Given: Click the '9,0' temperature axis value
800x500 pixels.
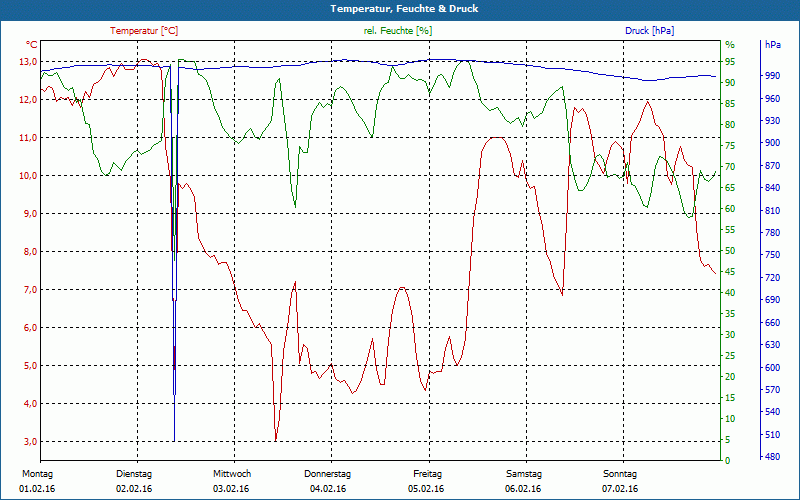Looking at the screenshot, I should [x=30, y=214].
